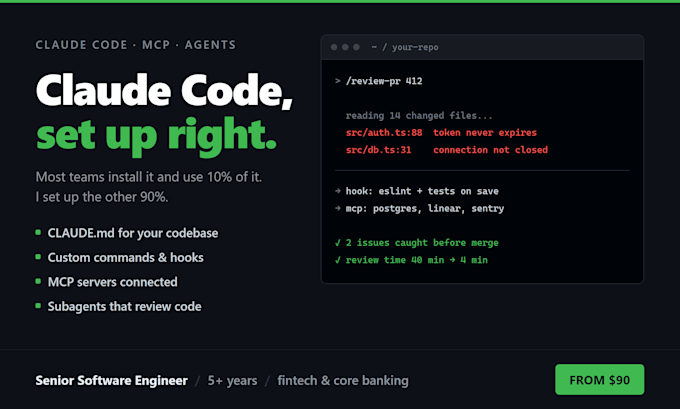Viewport: 680px width, 409px height.
Task: Click the green bullet beside 'Custom commands & hooks'
Action: click(x=38, y=257)
